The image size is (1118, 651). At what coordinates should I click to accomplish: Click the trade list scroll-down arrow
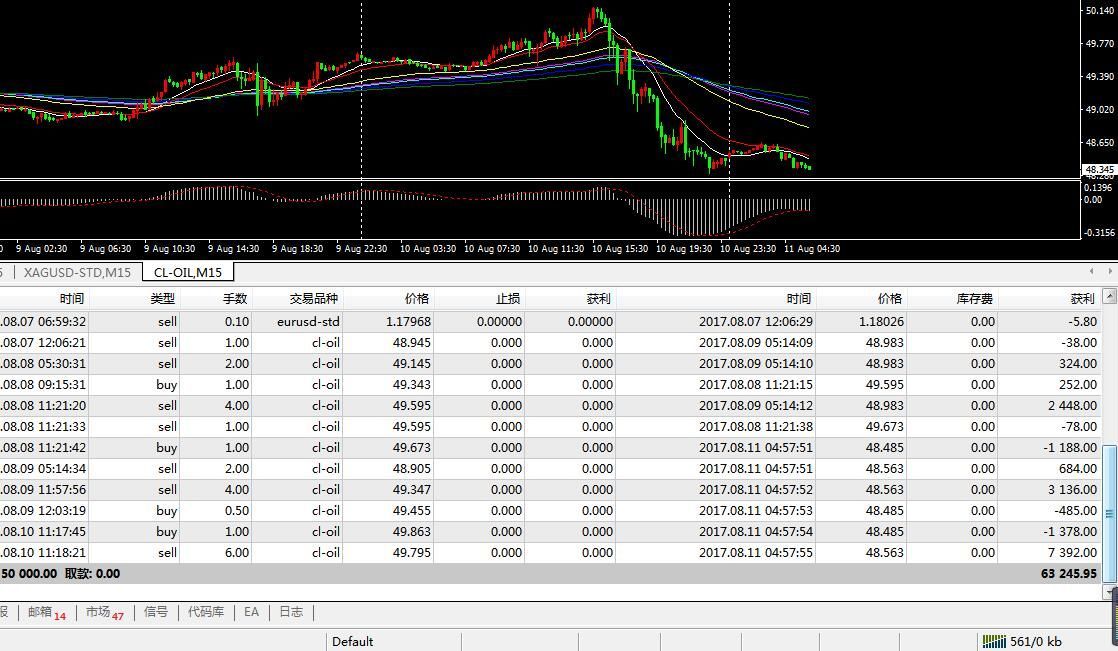coord(1109,592)
